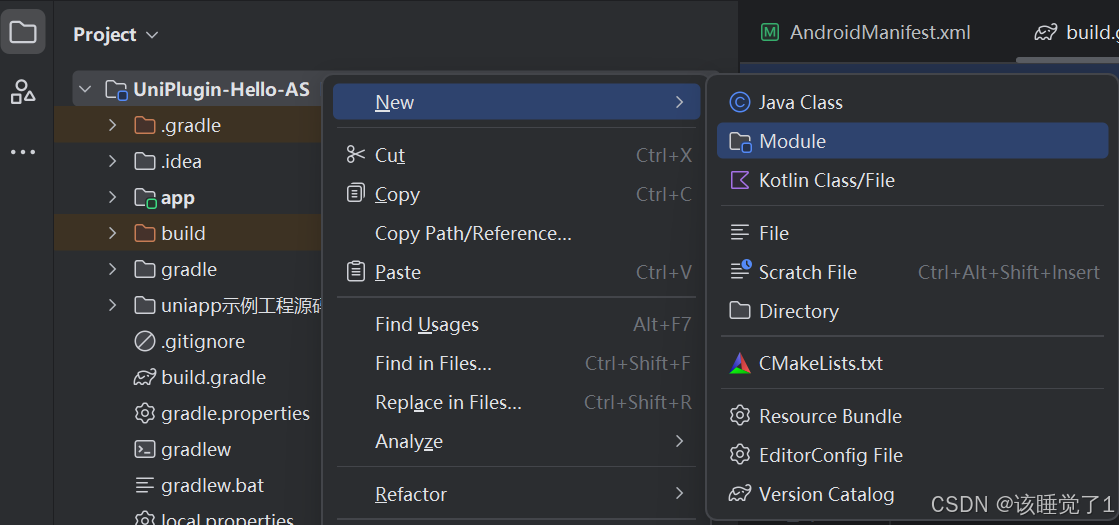This screenshot has height=525, width=1119.
Task: Click the Version Catalog gradle icon
Action: pyautogui.click(x=740, y=494)
